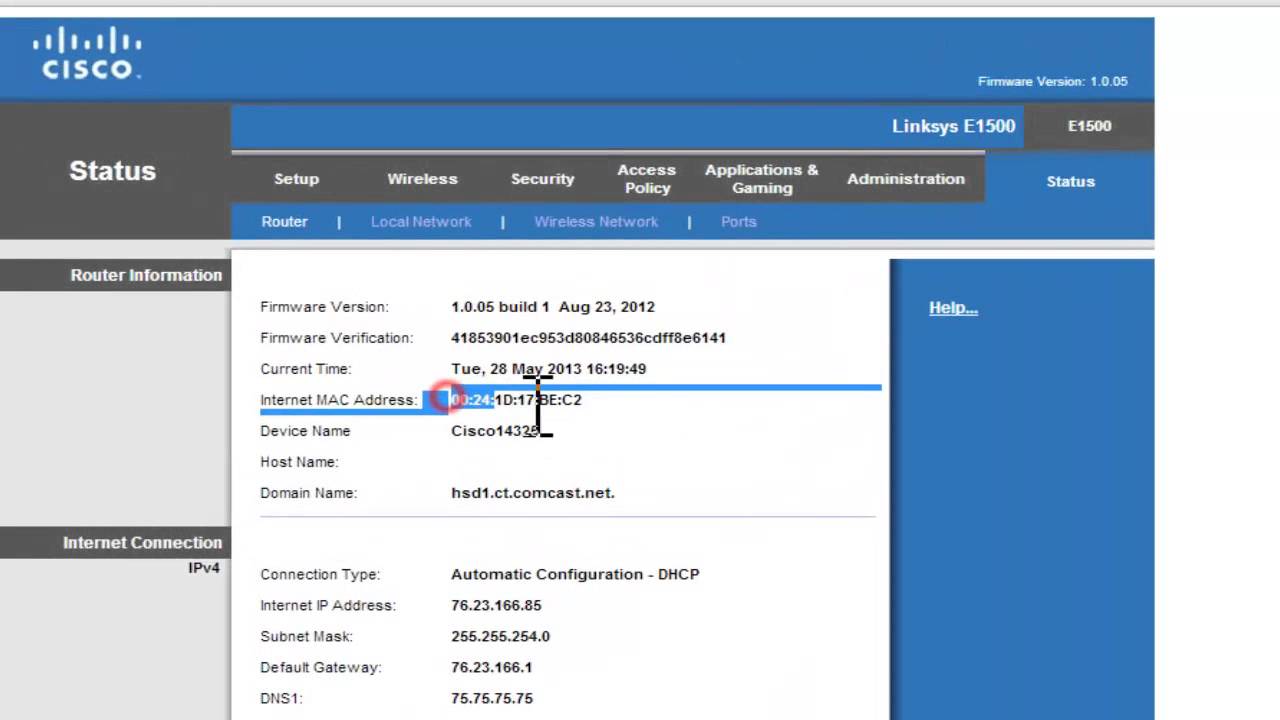Click the Domain Name: label
The width and height of the screenshot is (1280, 720).
308,493
